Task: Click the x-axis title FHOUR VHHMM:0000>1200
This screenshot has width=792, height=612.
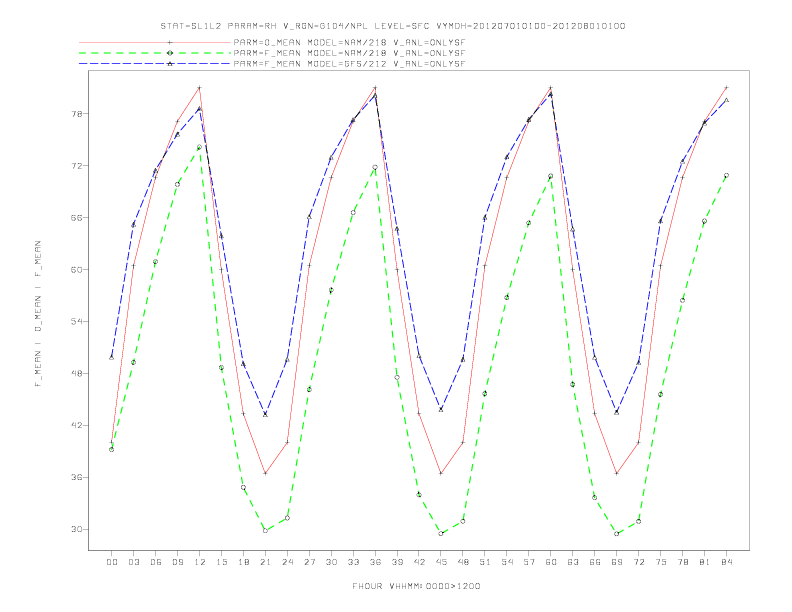Action: [416, 586]
